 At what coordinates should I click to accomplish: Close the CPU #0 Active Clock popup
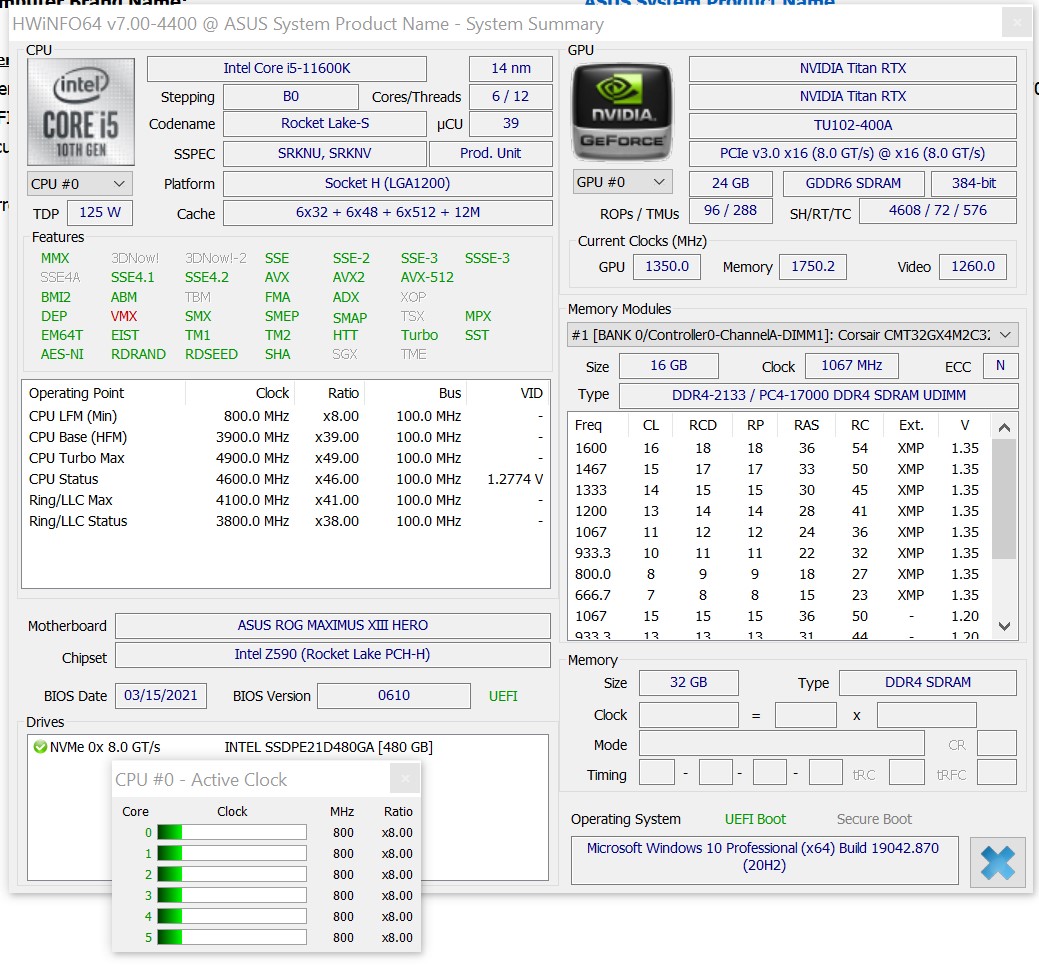(405, 778)
